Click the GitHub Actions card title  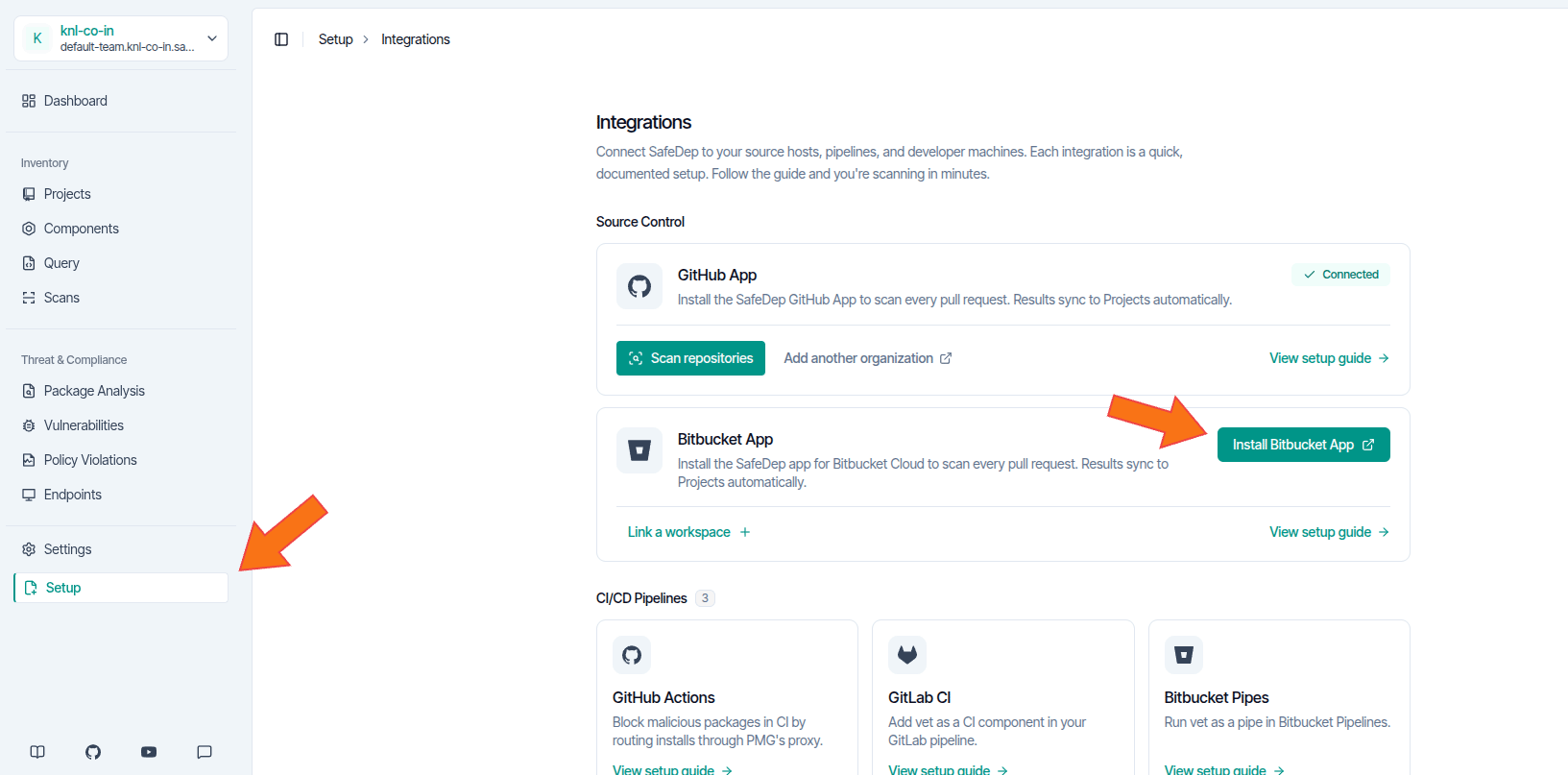pyautogui.click(x=663, y=697)
